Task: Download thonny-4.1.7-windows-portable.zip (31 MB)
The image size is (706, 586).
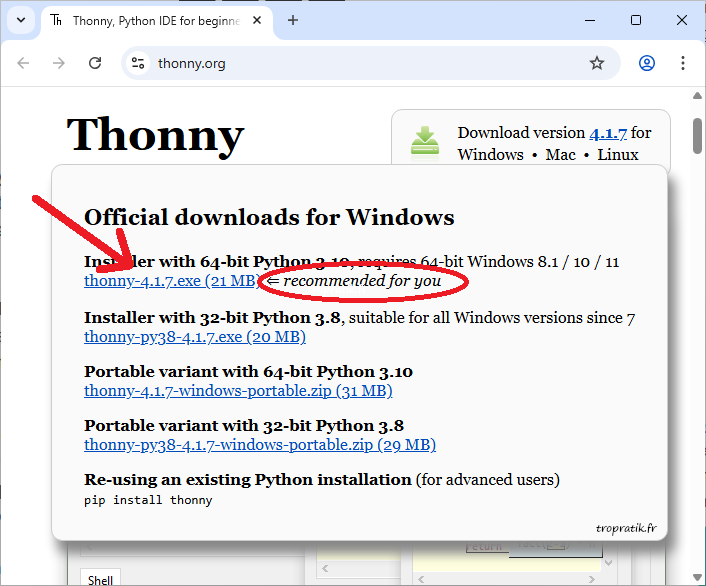Action: pos(238,391)
